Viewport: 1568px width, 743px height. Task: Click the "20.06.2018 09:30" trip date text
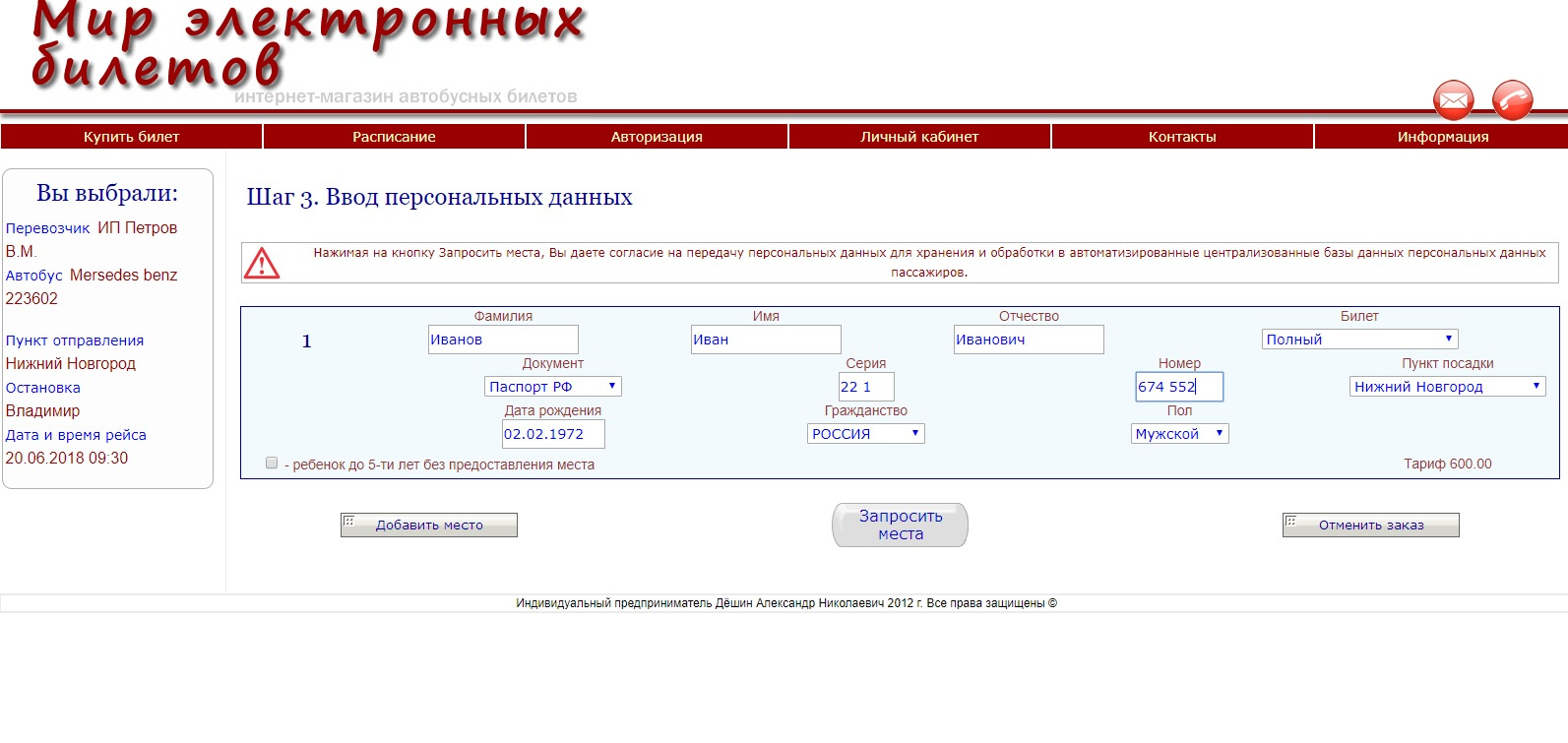point(67,459)
